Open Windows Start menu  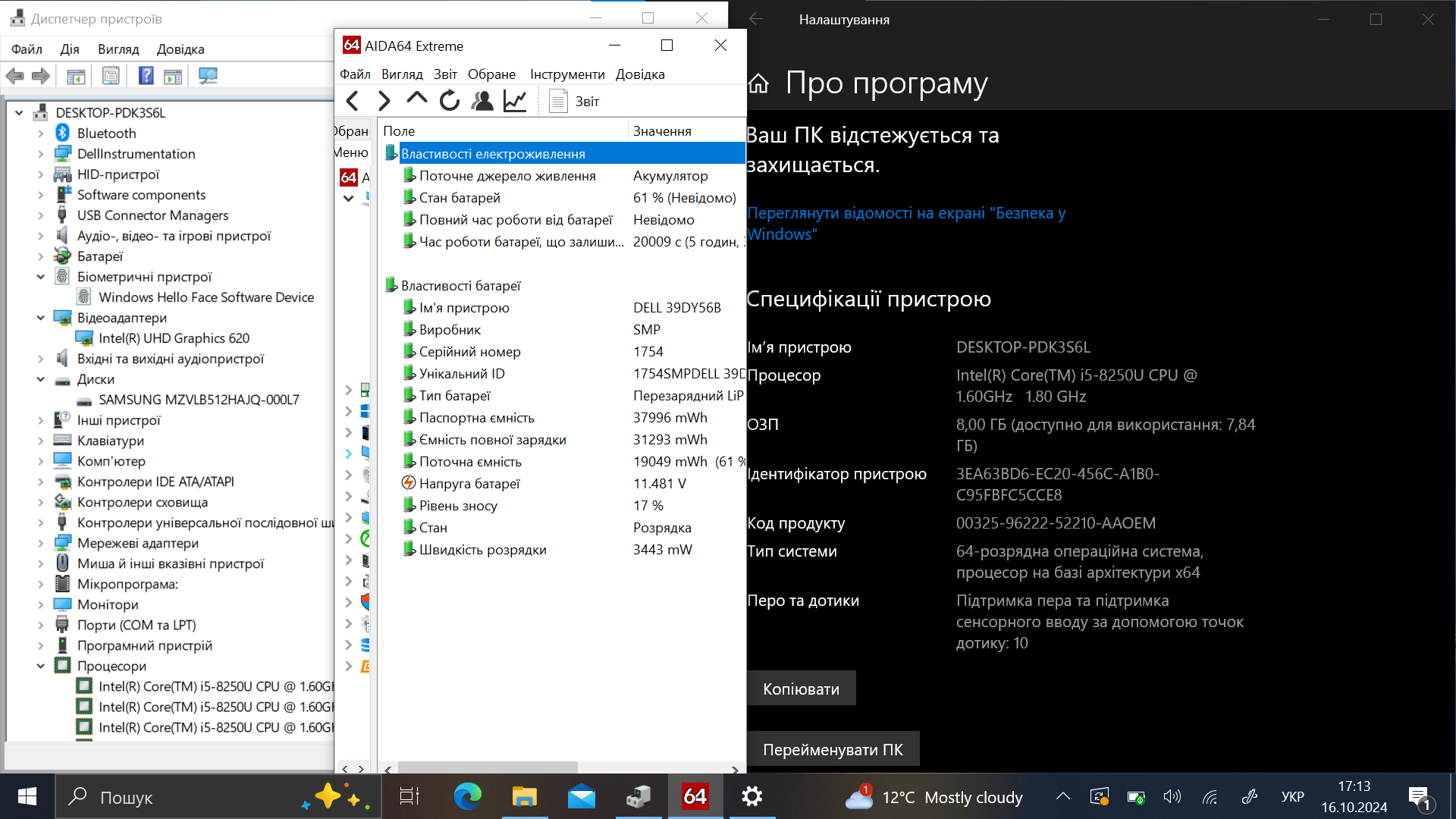pyautogui.click(x=27, y=796)
